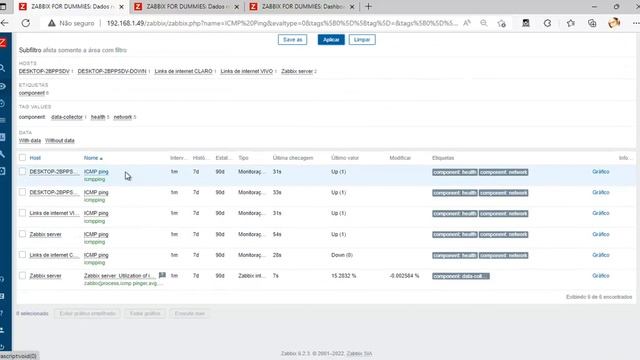Image resolution: width=640 pixels, height=360 pixels.
Task: Filter by network tag value
Action: pyautogui.click(x=122, y=117)
